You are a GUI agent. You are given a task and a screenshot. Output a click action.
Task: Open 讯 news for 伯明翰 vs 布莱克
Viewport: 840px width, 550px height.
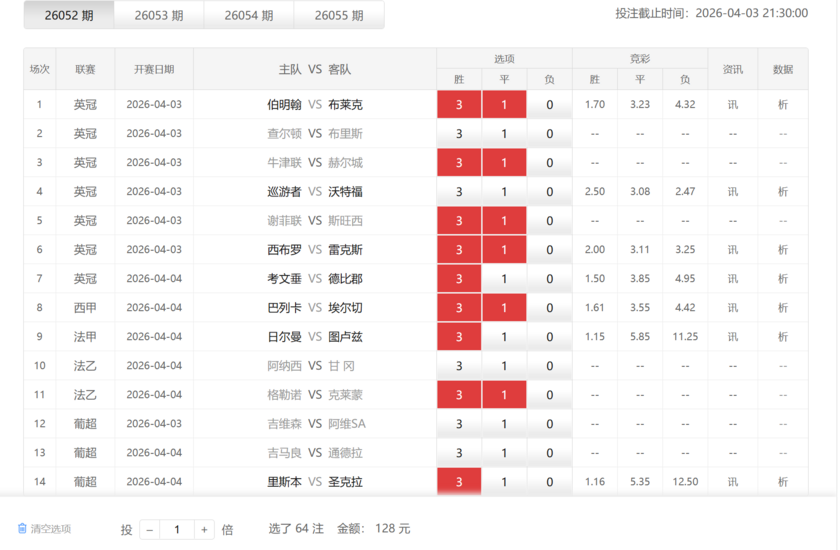pyautogui.click(x=732, y=104)
